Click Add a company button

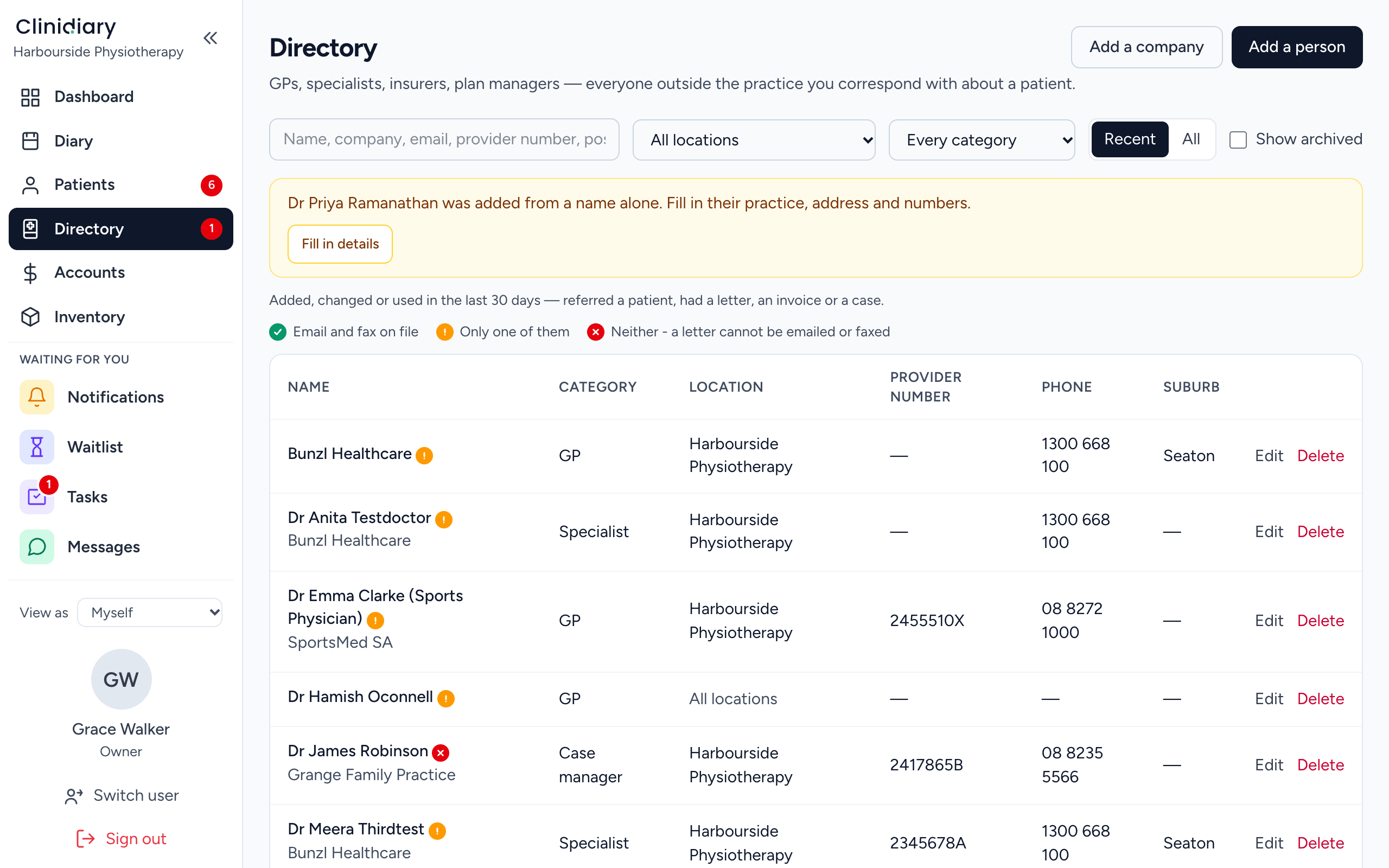pyautogui.click(x=1146, y=47)
